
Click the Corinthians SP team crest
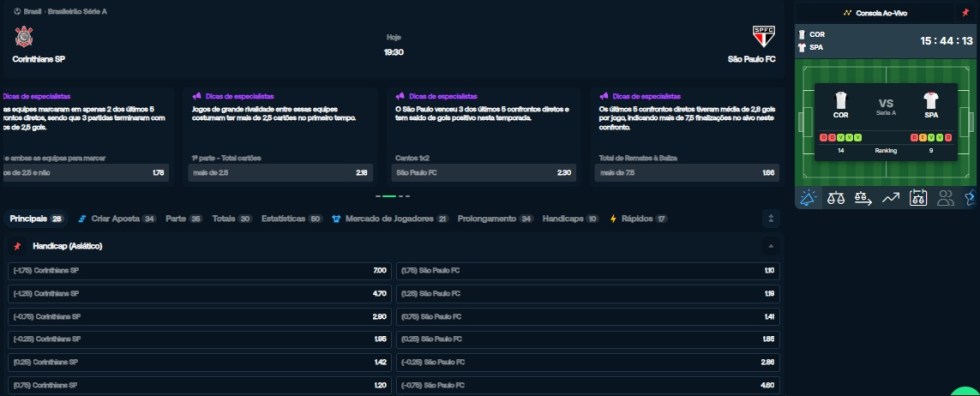pyautogui.click(x=24, y=36)
